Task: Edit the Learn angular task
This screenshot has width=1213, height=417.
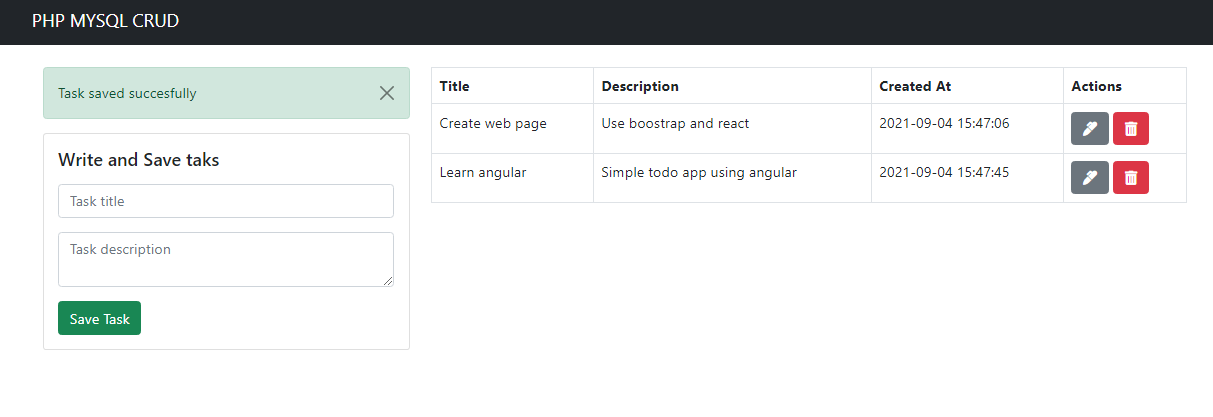Action: coord(1089,178)
